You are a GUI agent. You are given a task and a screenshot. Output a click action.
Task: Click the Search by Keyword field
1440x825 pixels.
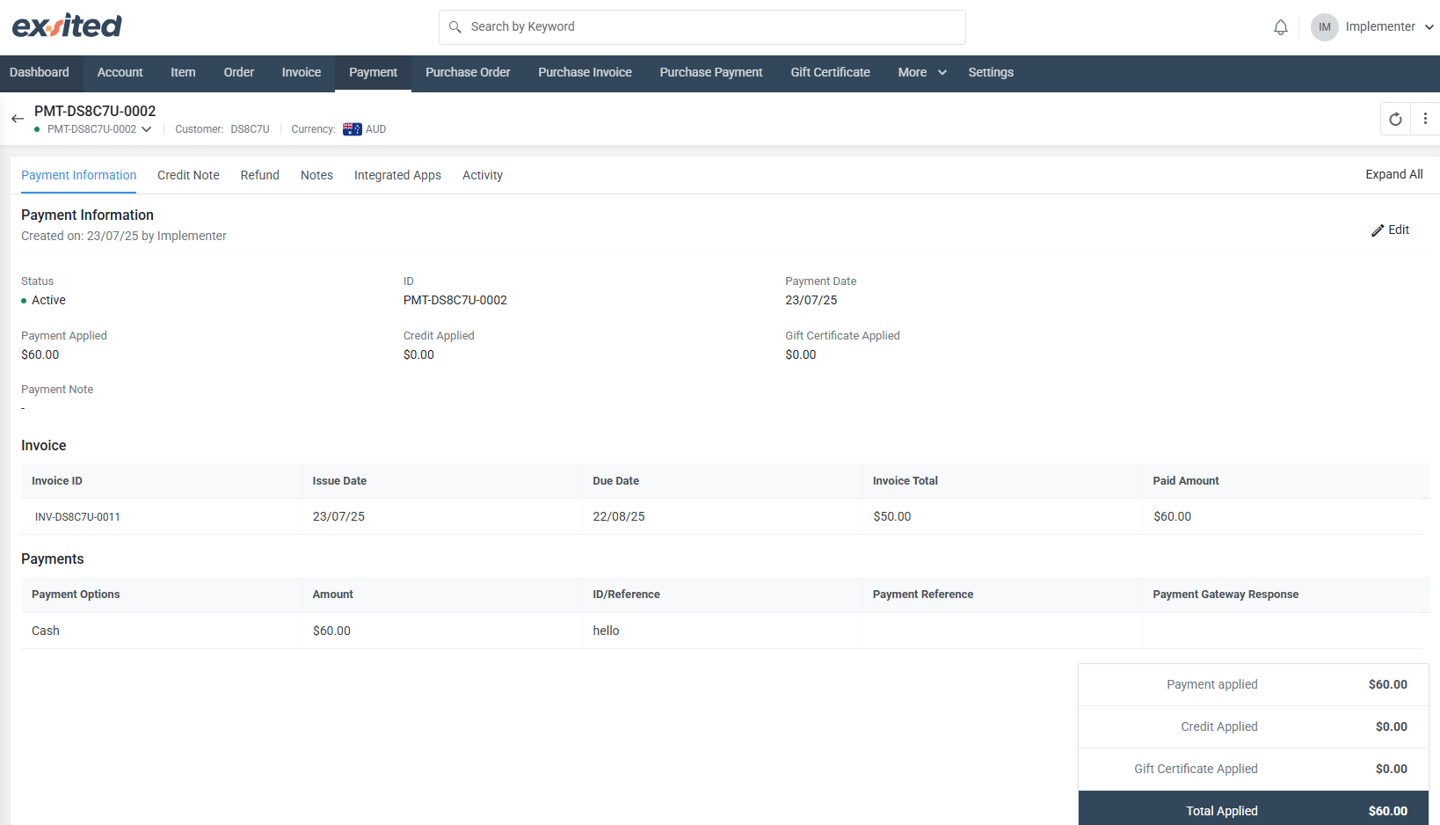click(702, 27)
